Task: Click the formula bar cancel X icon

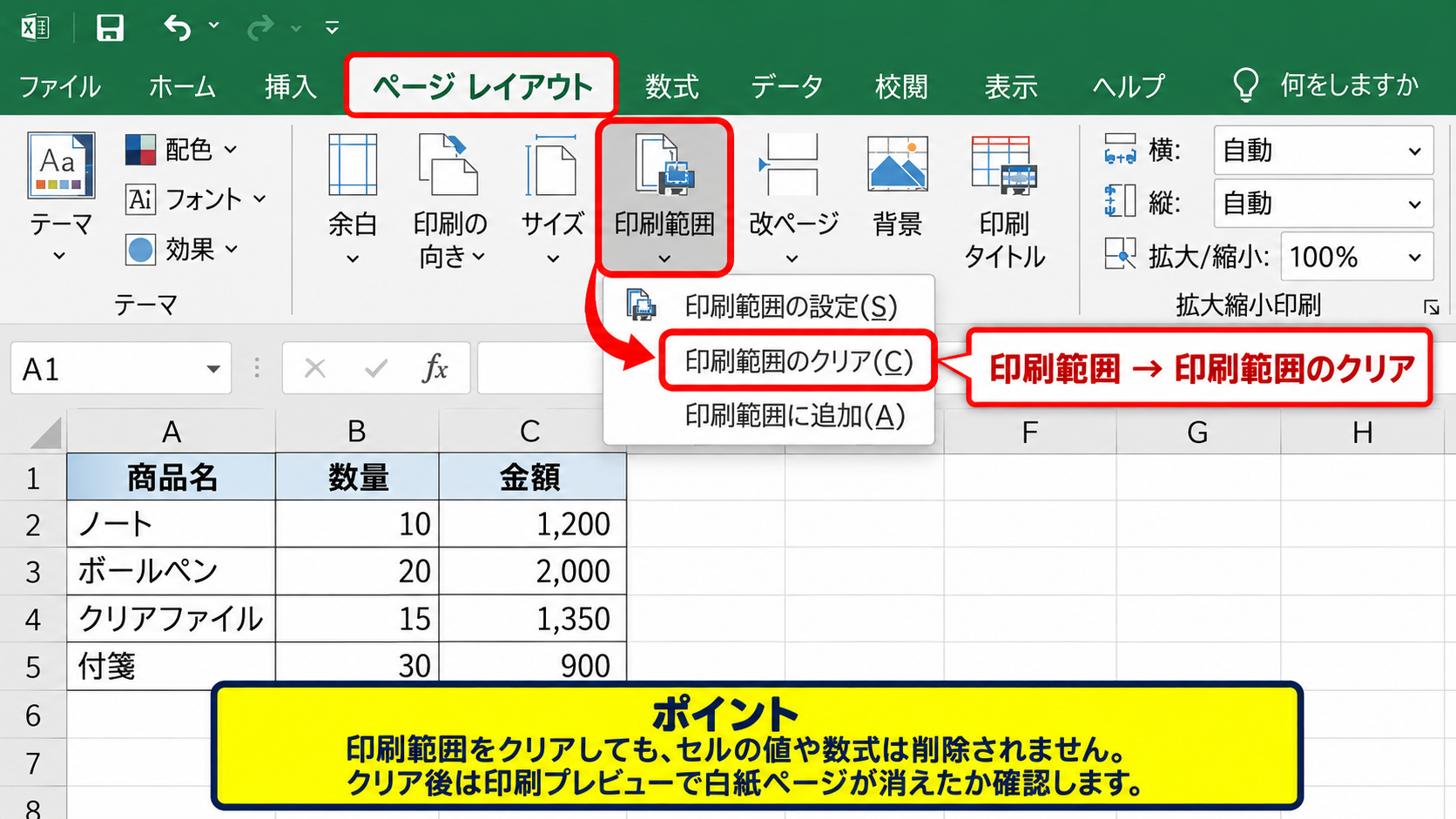Action: 315,368
